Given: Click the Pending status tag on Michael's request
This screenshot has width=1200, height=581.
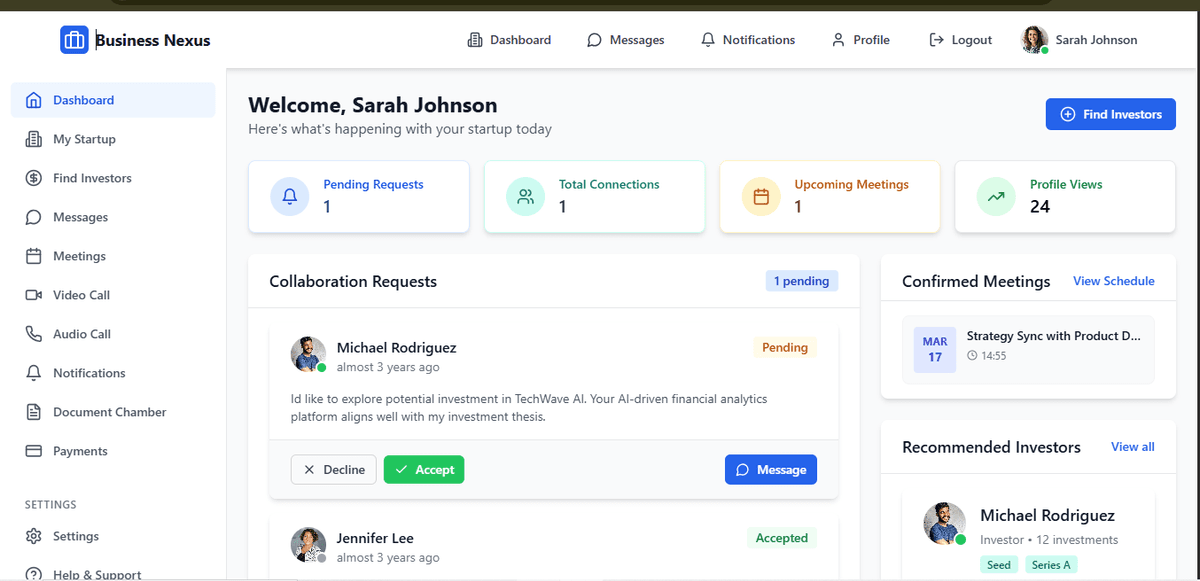Looking at the screenshot, I should point(785,347).
